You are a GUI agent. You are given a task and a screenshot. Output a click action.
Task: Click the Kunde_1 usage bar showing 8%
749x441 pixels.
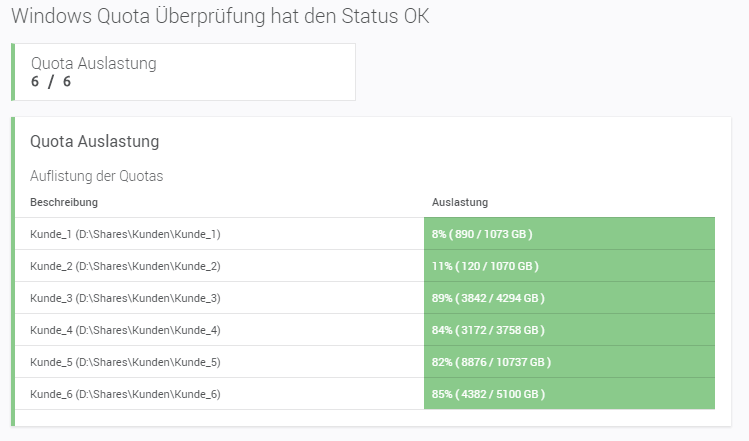(569, 234)
